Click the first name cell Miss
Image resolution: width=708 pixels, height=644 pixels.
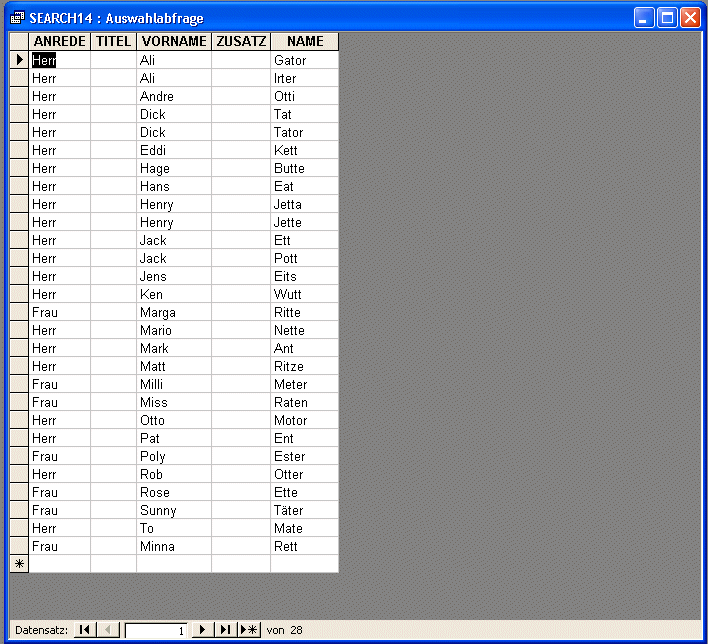coord(174,402)
